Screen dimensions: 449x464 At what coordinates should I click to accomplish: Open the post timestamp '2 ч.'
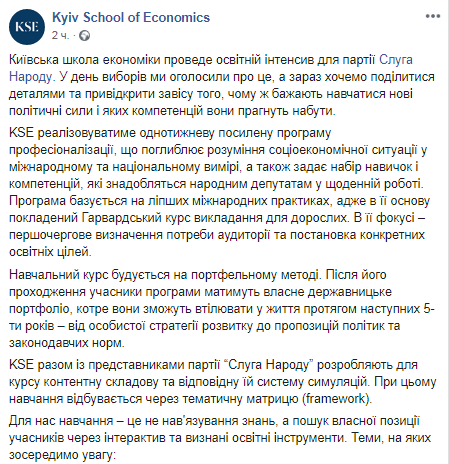61,35
